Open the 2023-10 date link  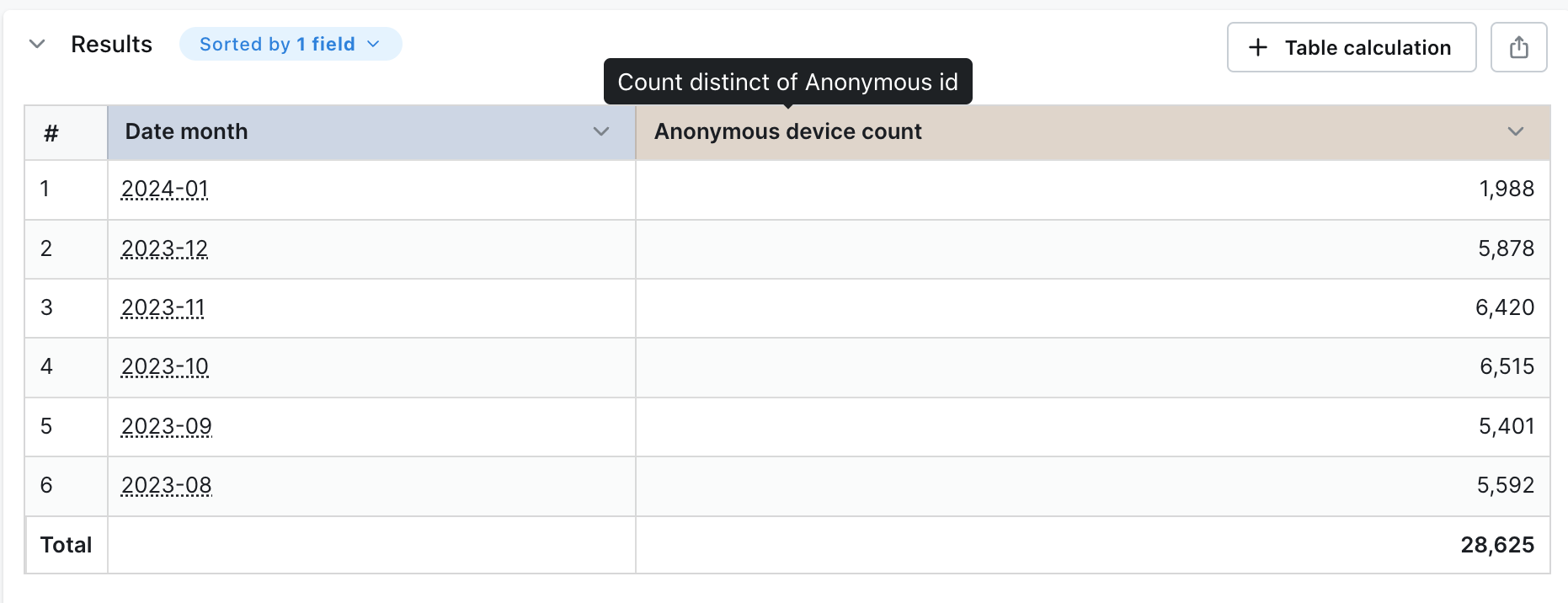click(x=165, y=366)
